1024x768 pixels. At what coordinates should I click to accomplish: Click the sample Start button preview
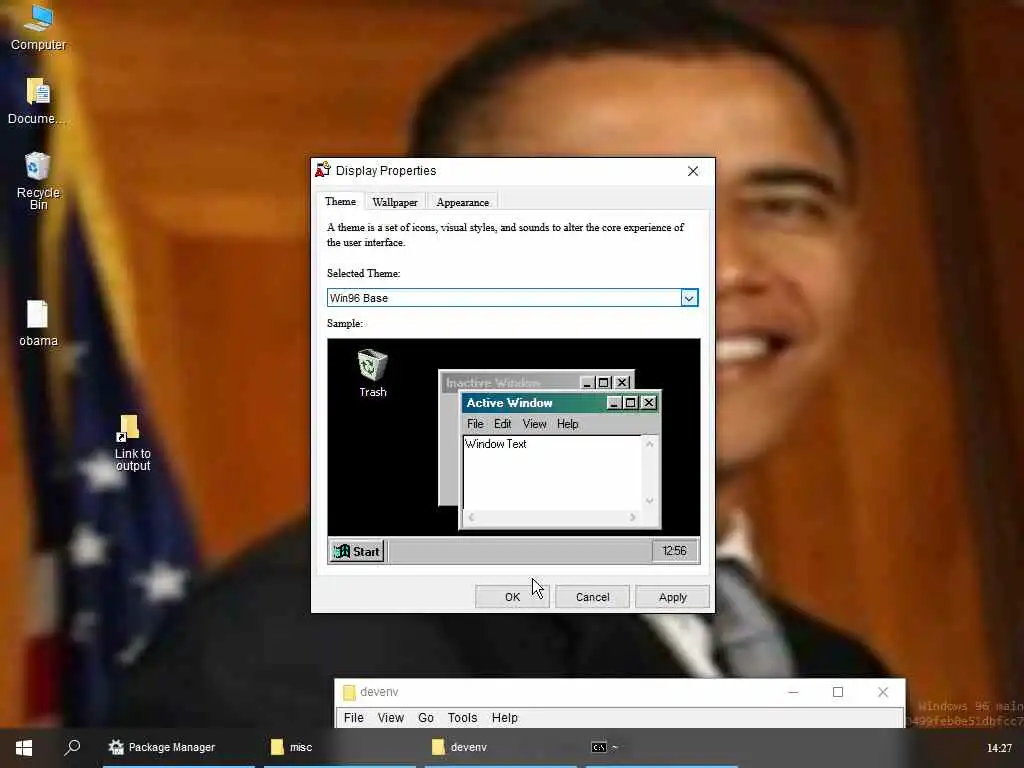click(357, 551)
